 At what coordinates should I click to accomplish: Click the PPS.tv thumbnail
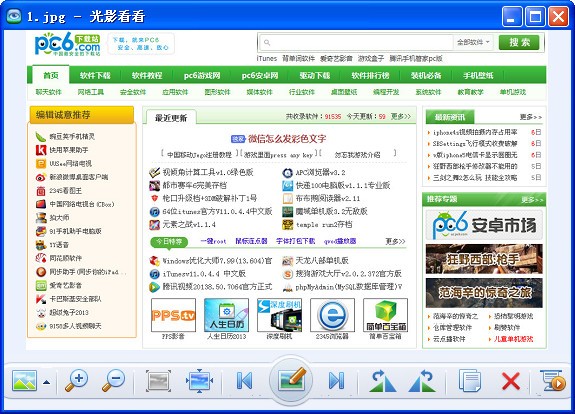click(173, 315)
